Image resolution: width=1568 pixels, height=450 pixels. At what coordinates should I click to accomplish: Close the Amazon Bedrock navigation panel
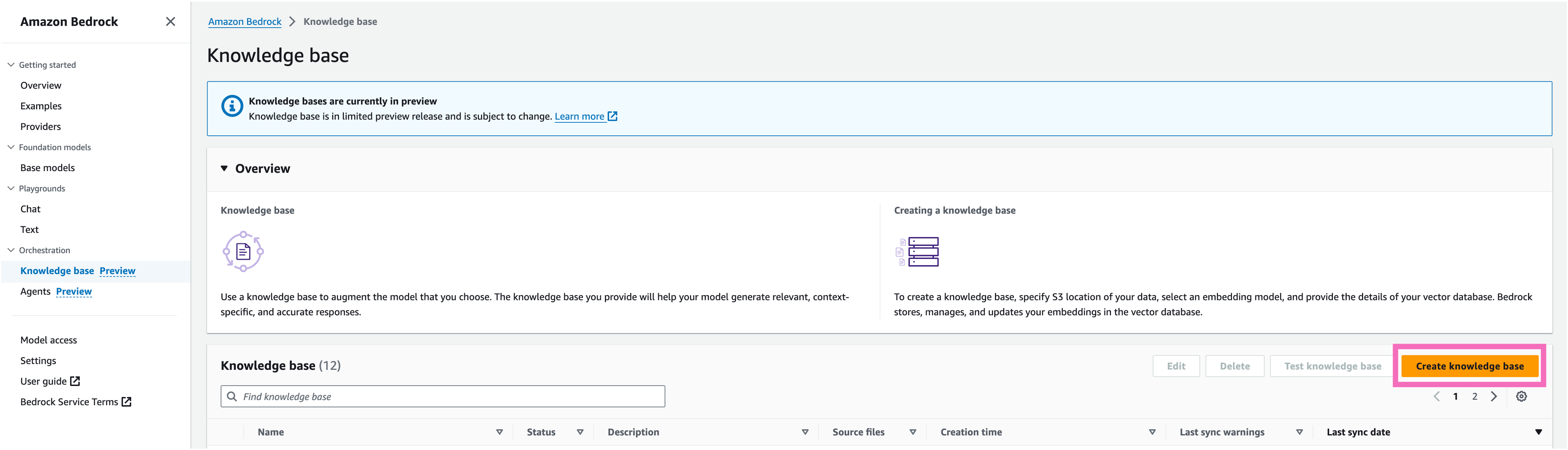(170, 21)
